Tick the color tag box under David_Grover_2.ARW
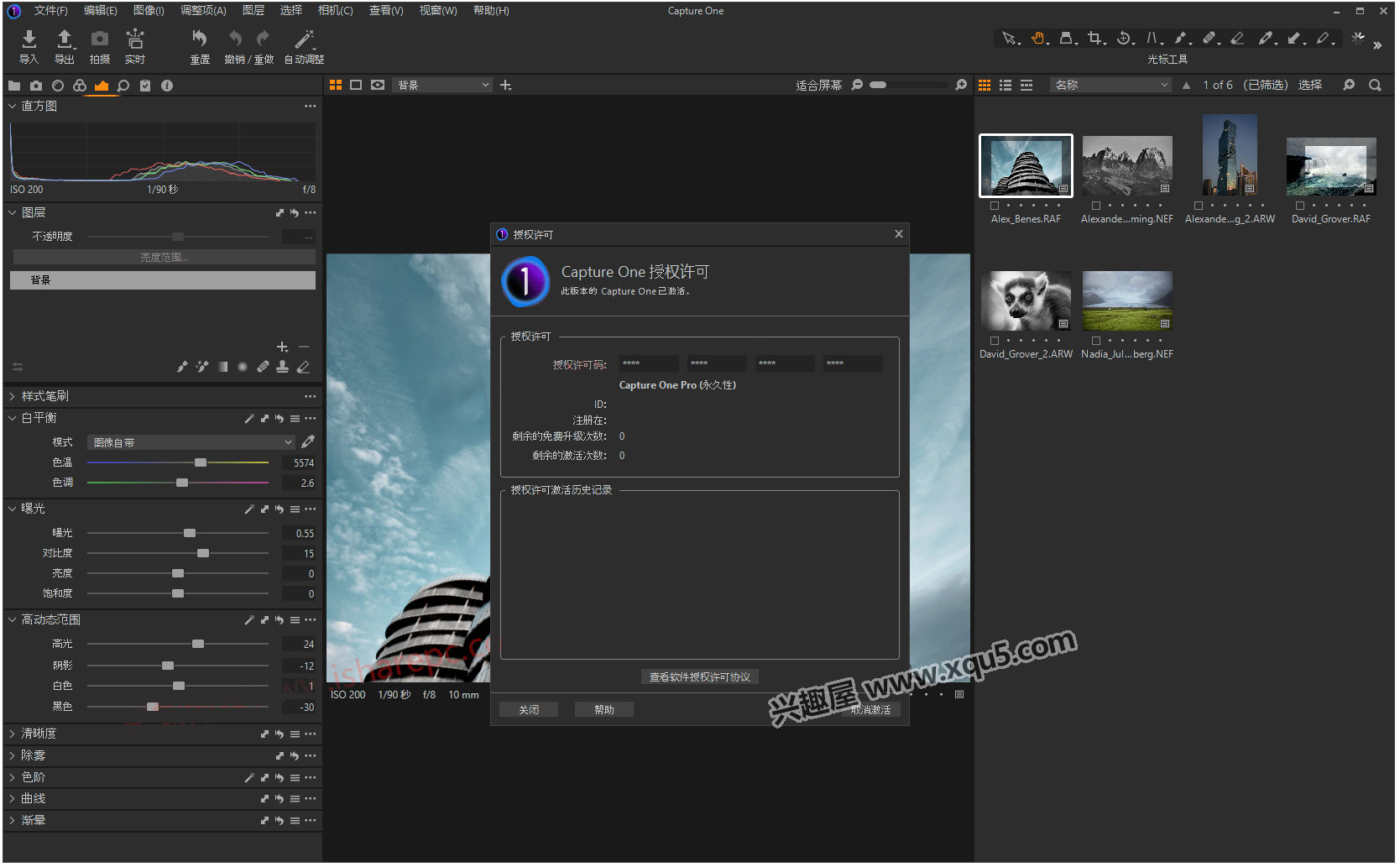 pos(995,341)
